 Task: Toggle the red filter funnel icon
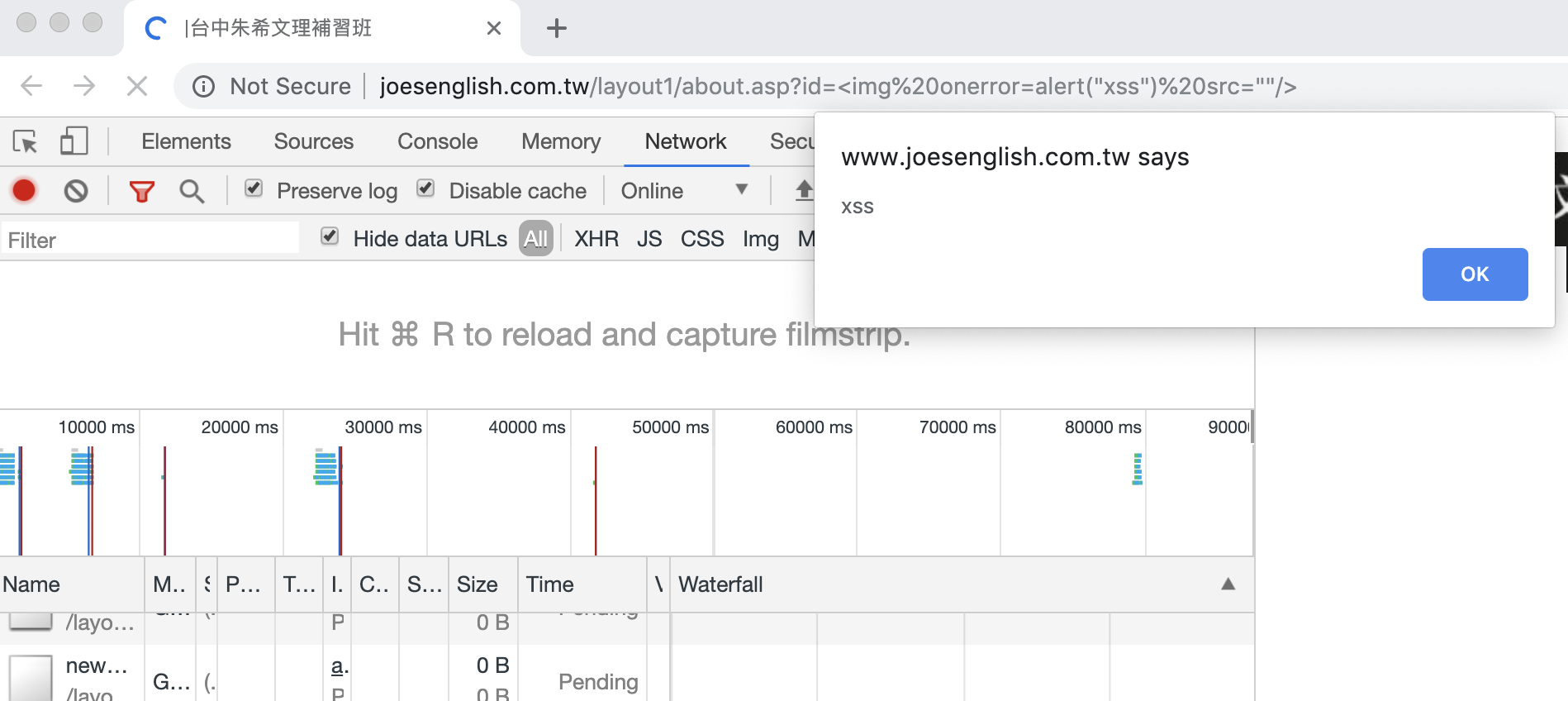[x=142, y=192]
